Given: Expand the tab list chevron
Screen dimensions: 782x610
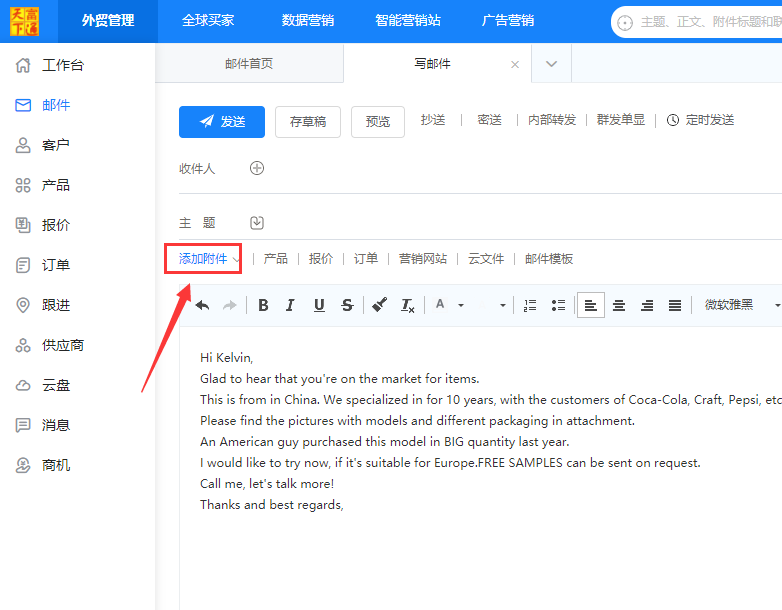Looking at the screenshot, I should pos(551,64).
